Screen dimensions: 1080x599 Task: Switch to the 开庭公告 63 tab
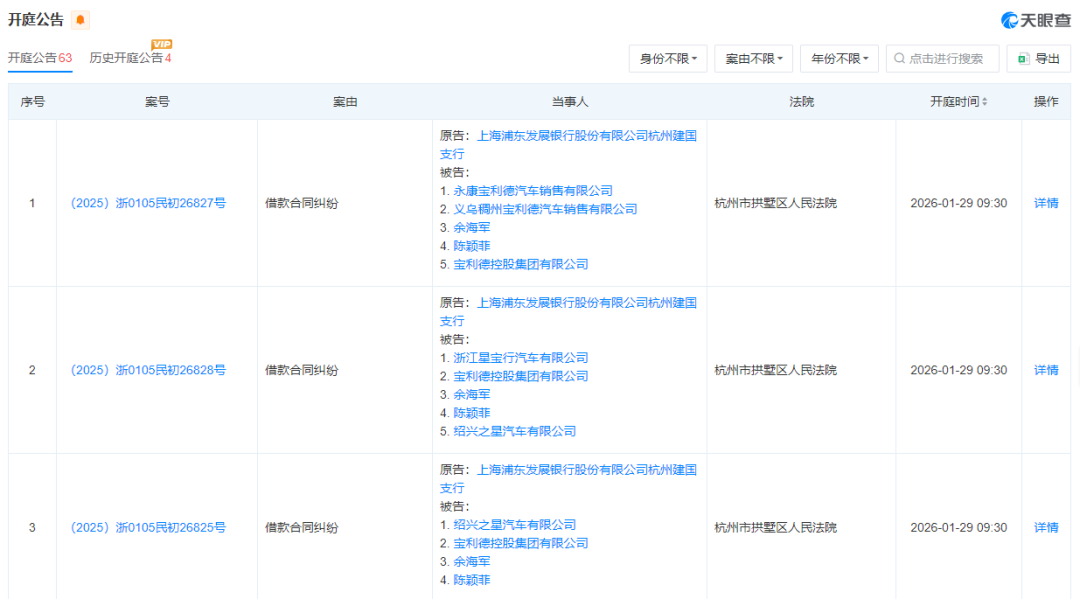click(x=40, y=58)
